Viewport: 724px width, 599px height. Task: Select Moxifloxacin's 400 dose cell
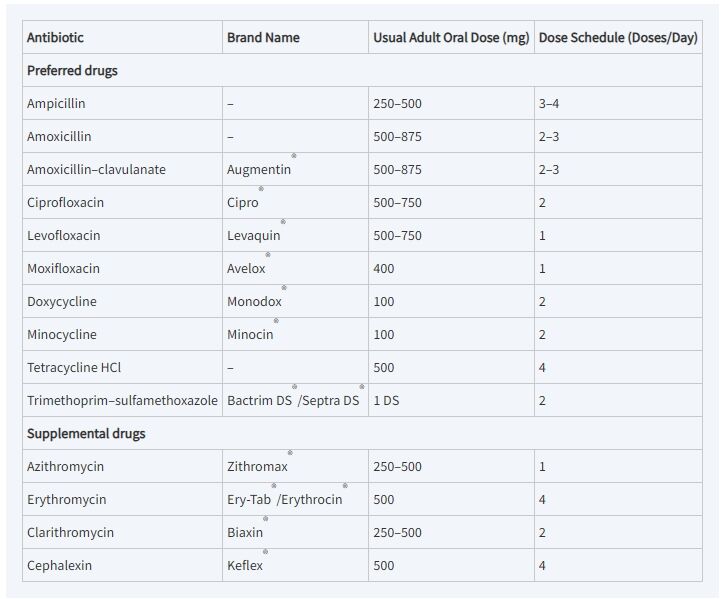tap(384, 268)
